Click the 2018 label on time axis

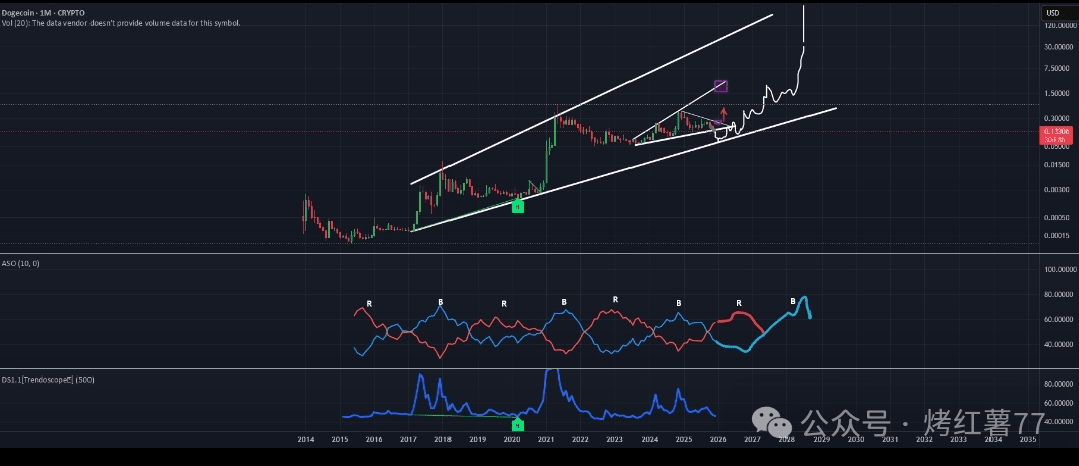click(442, 439)
